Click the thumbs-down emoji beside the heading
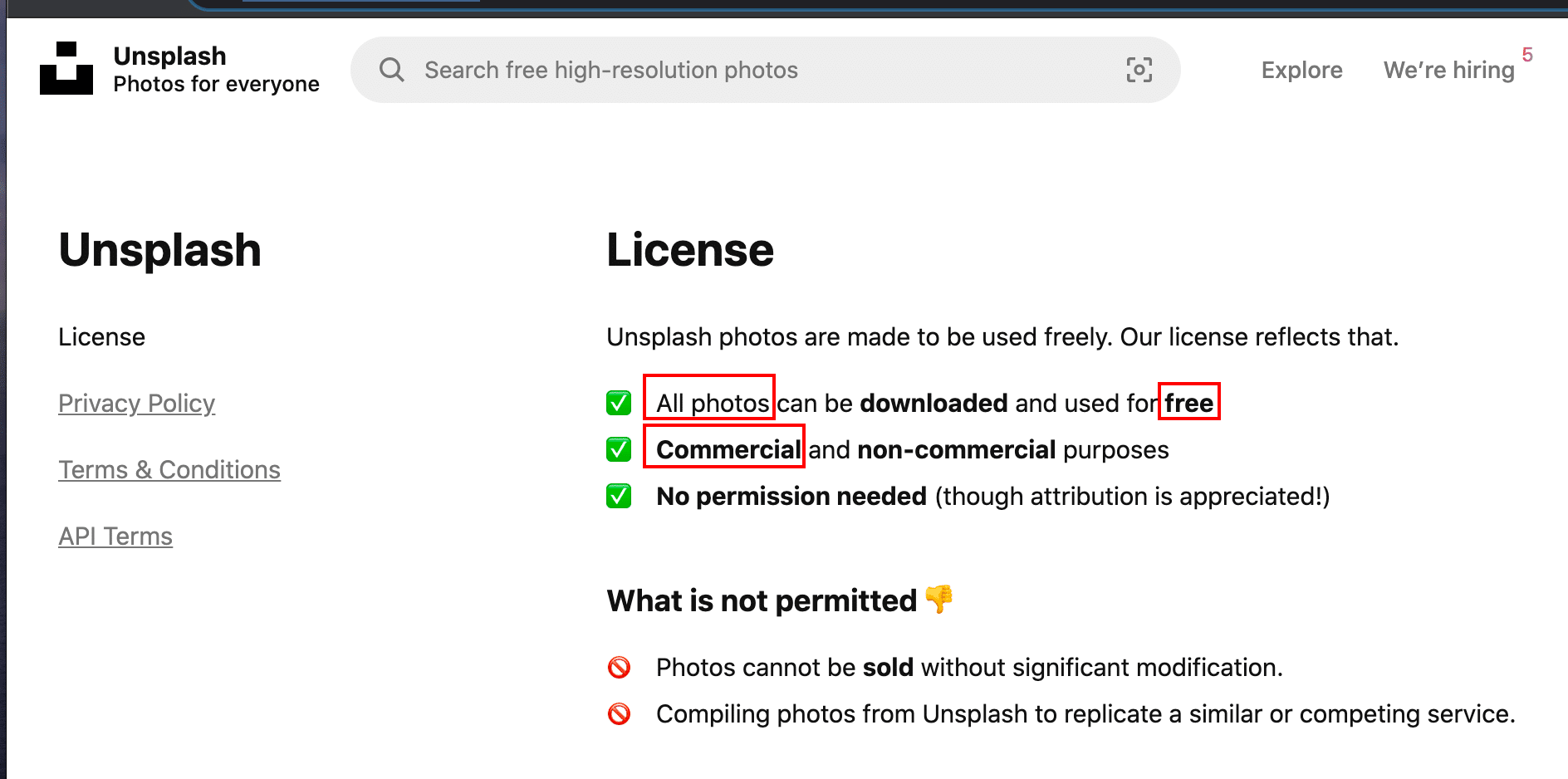This screenshot has width=1568, height=779. point(939,599)
